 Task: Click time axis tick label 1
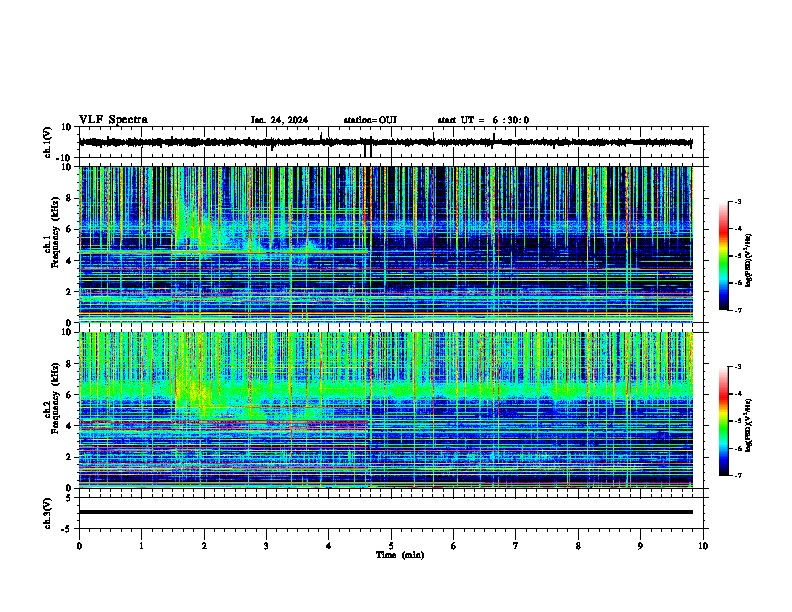click(141, 546)
